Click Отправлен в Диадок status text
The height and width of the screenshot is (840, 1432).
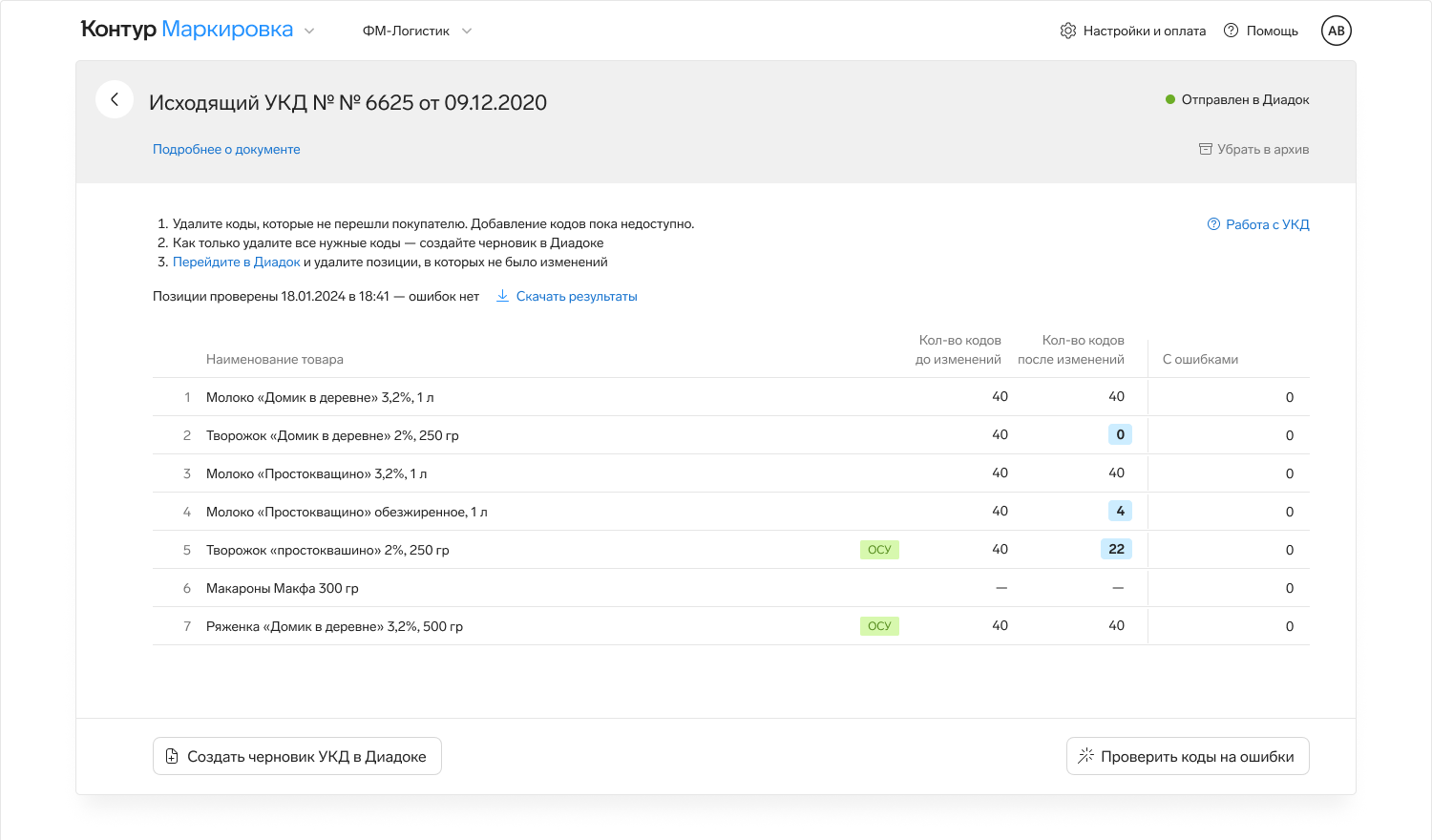tap(1245, 99)
